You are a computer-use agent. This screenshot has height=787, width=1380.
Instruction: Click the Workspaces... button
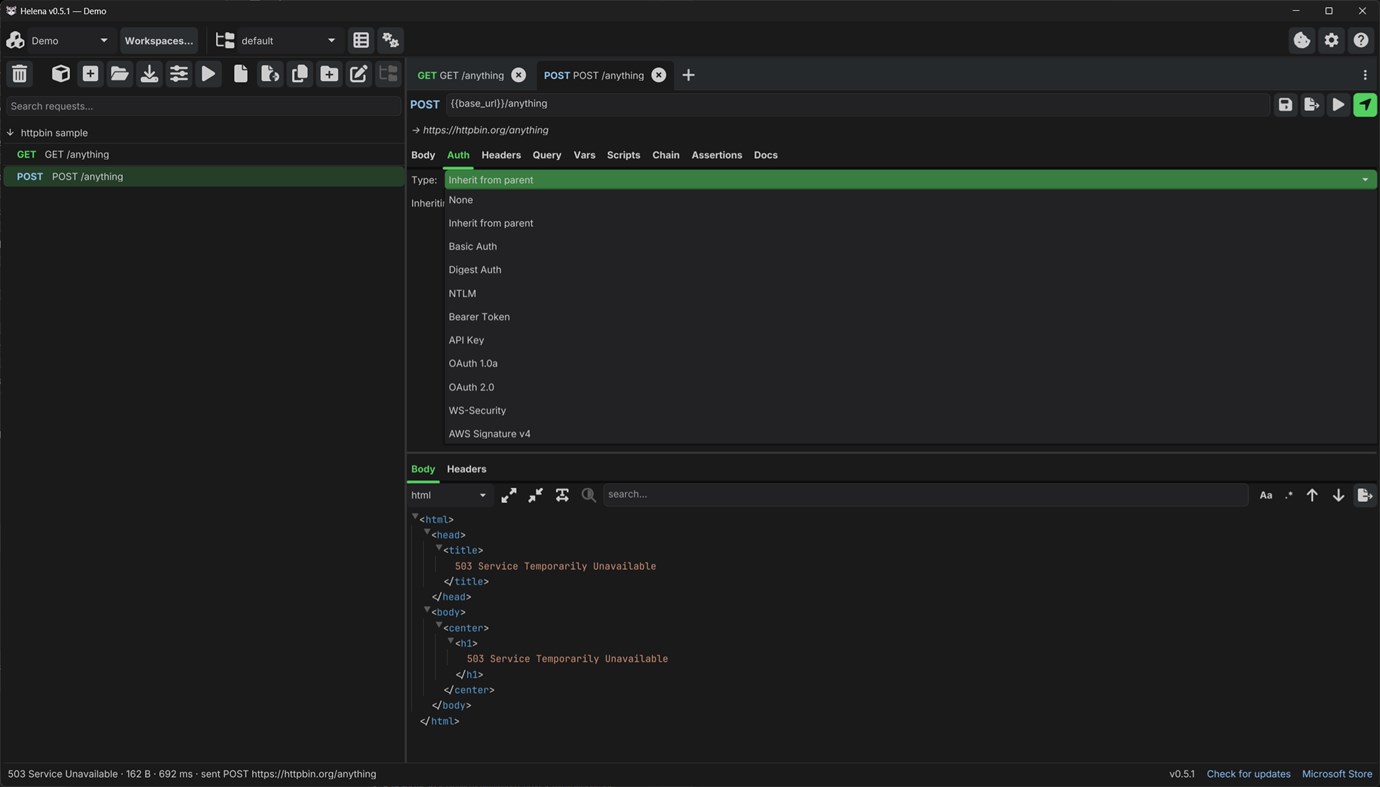click(159, 41)
